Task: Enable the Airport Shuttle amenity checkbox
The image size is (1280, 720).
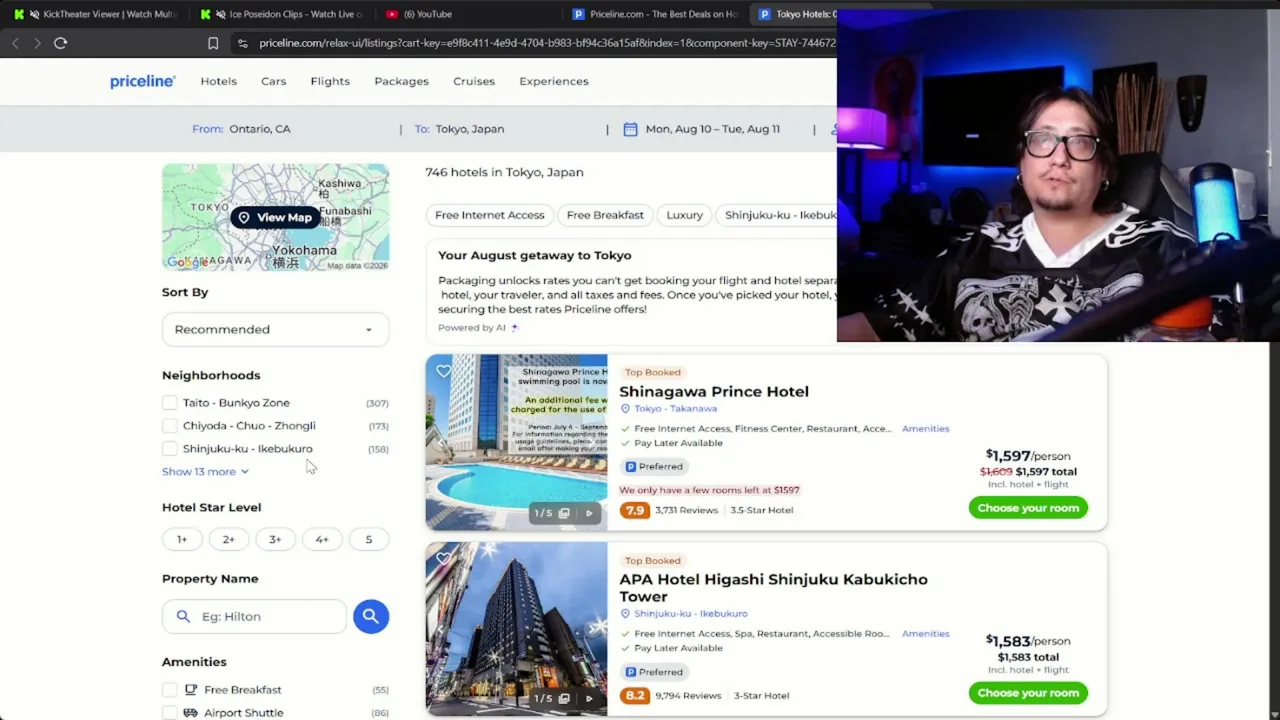Action: pos(170,713)
